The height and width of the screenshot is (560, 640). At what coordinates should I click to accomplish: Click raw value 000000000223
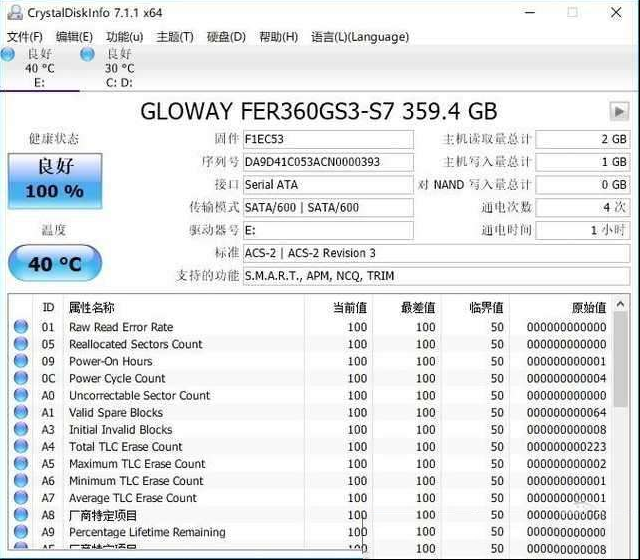coord(567,447)
